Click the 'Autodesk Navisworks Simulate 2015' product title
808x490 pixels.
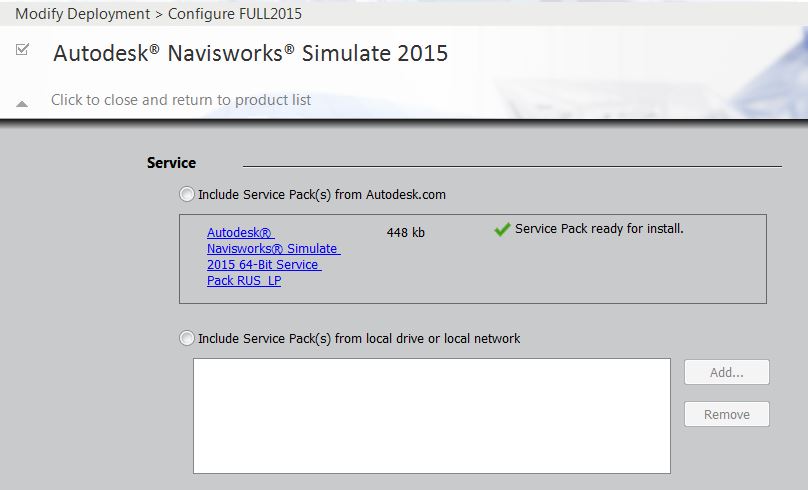pos(250,53)
